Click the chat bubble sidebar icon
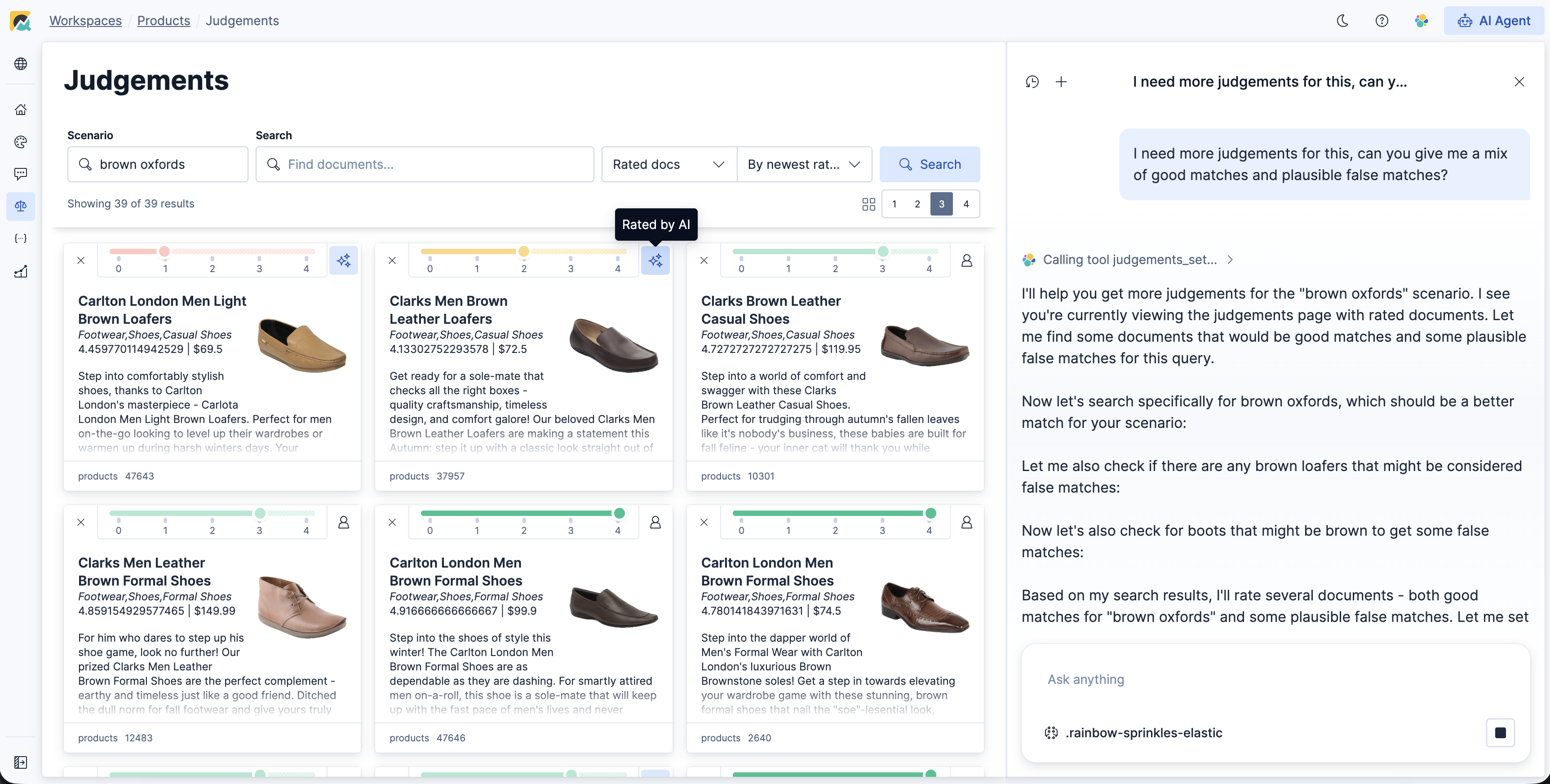The width and height of the screenshot is (1550, 784). point(21,174)
